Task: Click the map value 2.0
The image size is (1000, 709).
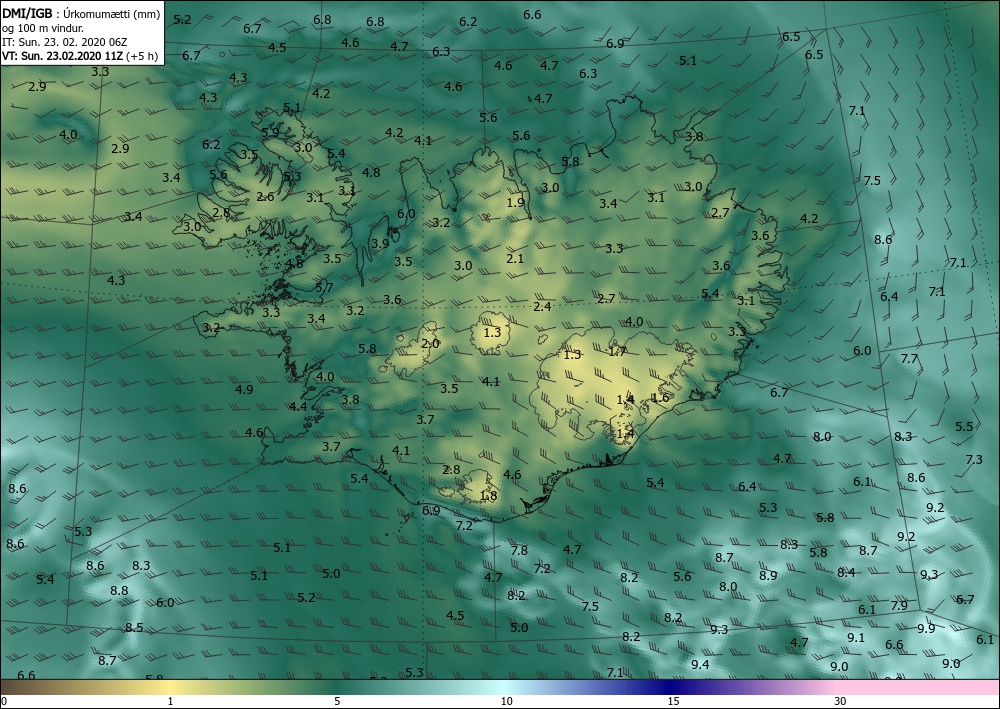Action: [430, 344]
